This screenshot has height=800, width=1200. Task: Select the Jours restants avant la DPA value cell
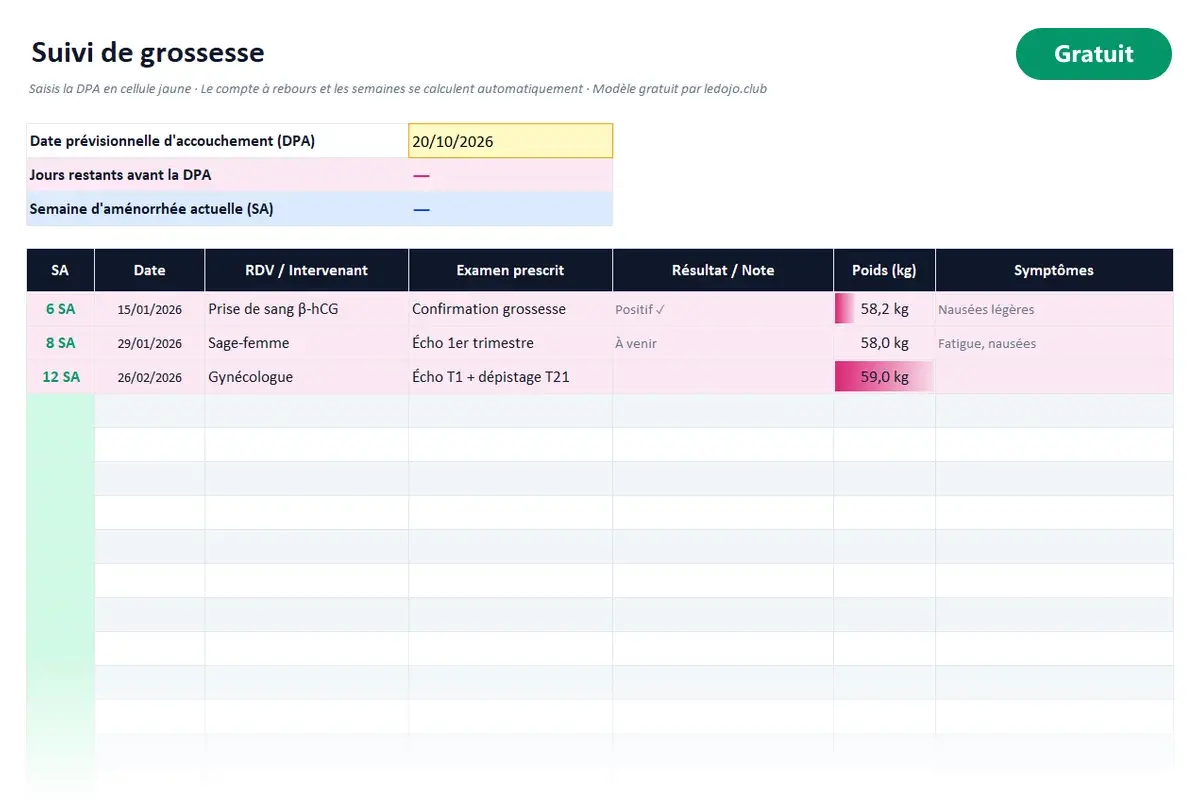(x=510, y=175)
